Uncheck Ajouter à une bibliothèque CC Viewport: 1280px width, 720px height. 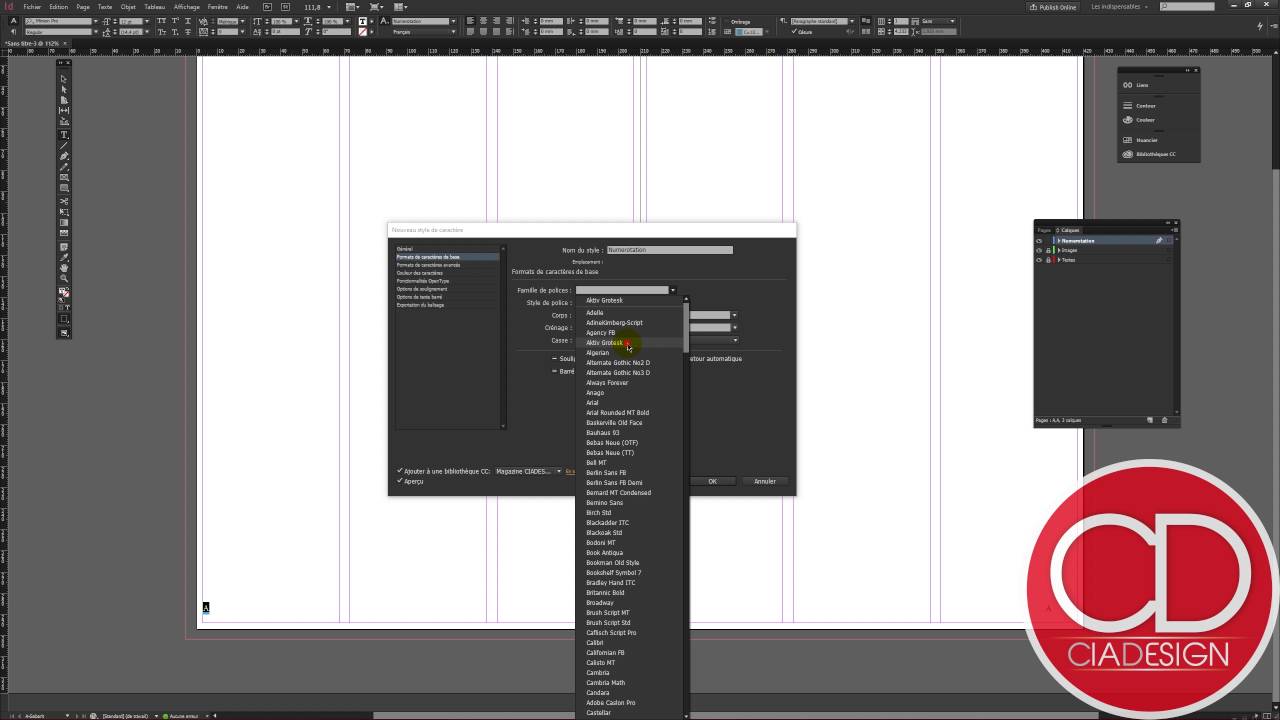tap(400, 471)
